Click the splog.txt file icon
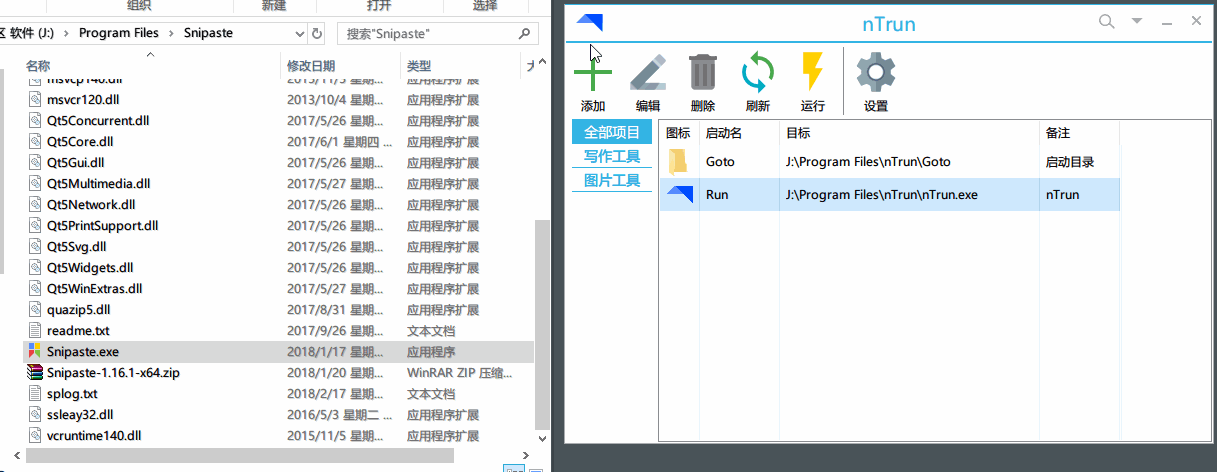The image size is (1217, 472). click(x=35, y=394)
